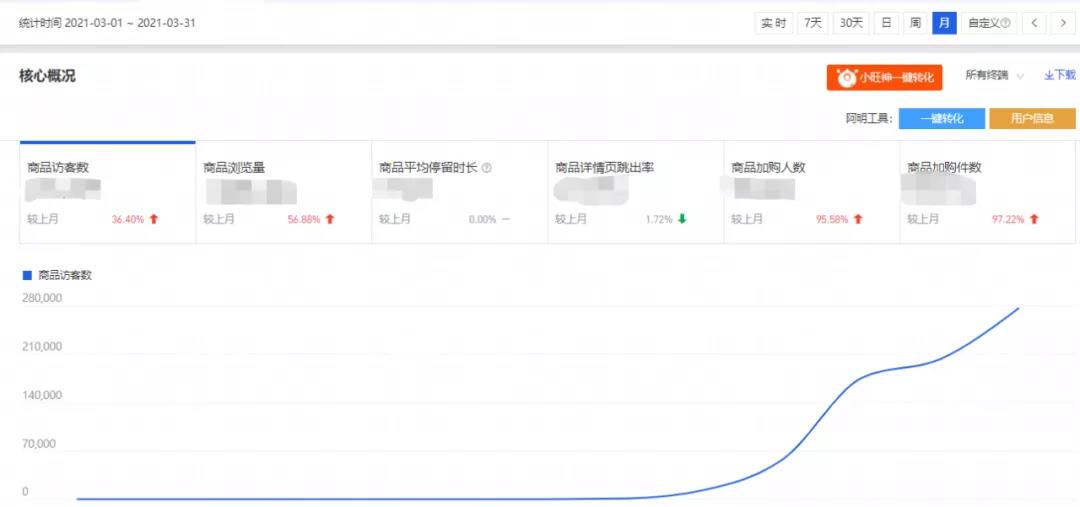Select the 实时 time range

tap(773, 23)
